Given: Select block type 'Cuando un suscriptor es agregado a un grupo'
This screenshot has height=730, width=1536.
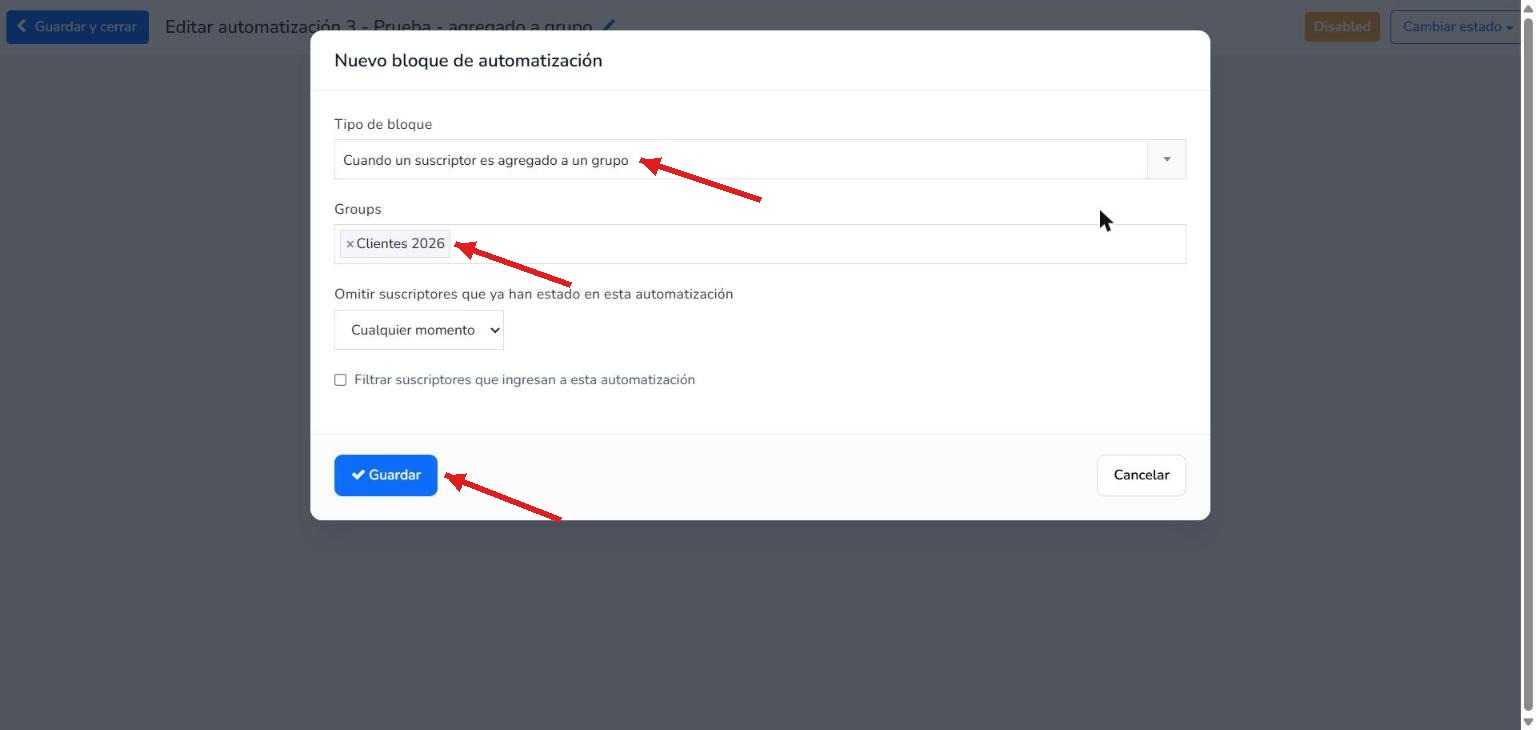Looking at the screenshot, I should point(760,159).
